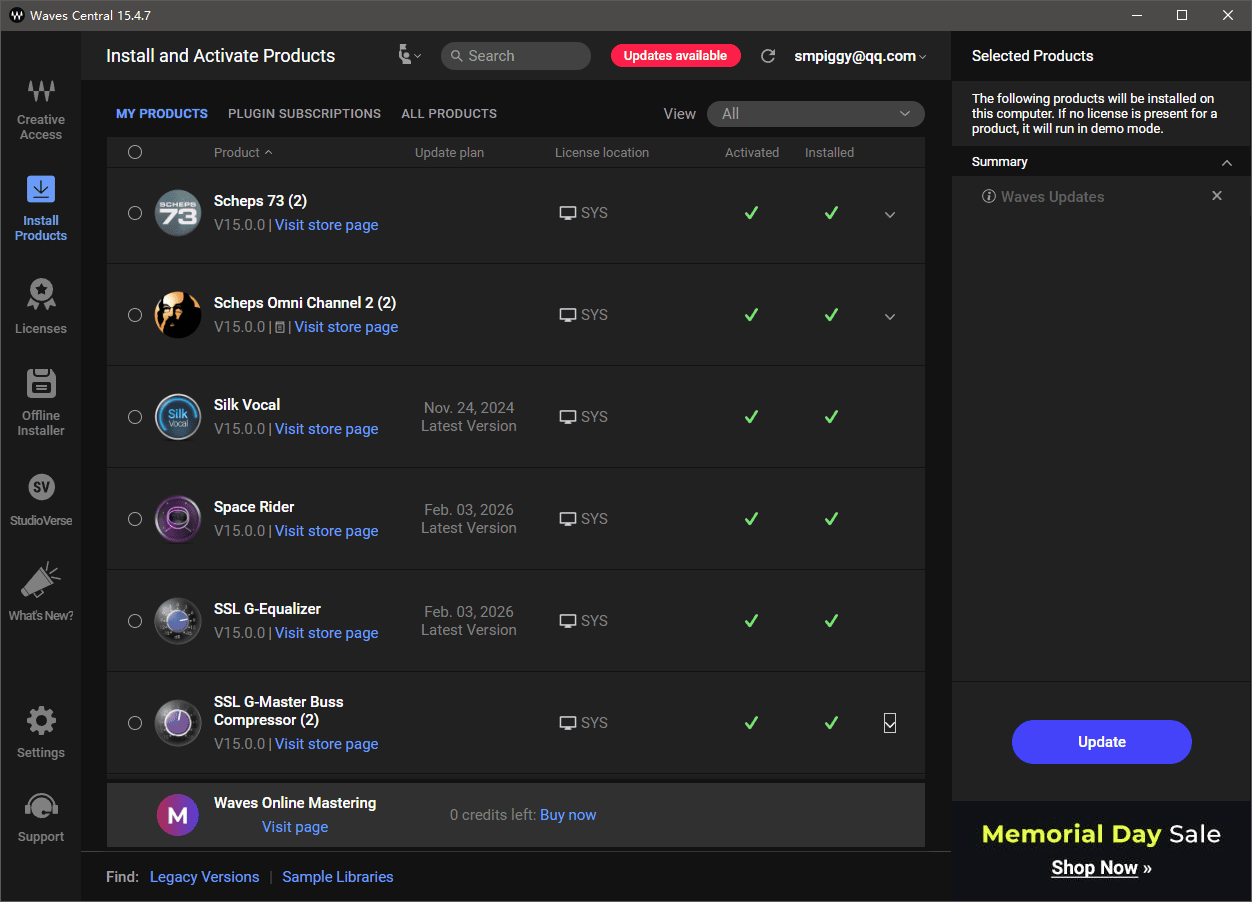The image size is (1252, 902).
Task: Switch to the MY PRODUCTS tab
Action: pos(162,114)
